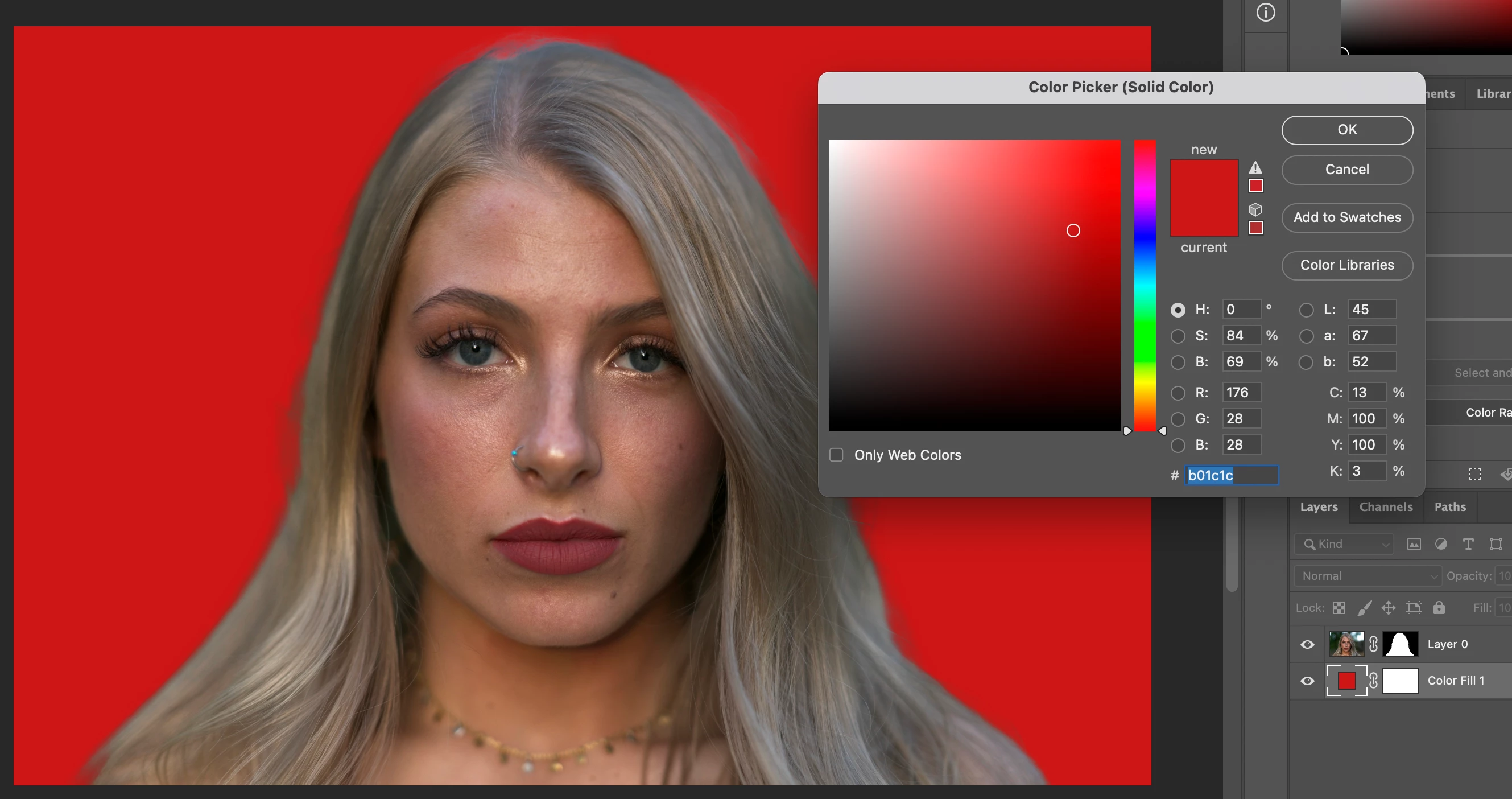Screen dimensions: 1512x799
Task: Select the S saturation radio button
Action: pos(1178,336)
